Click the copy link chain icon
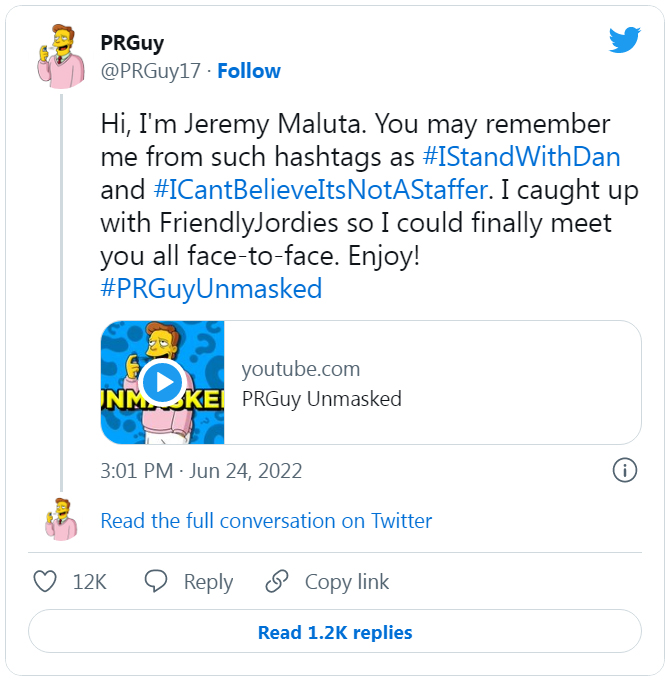Screen dimensions: 670x681 (277, 581)
